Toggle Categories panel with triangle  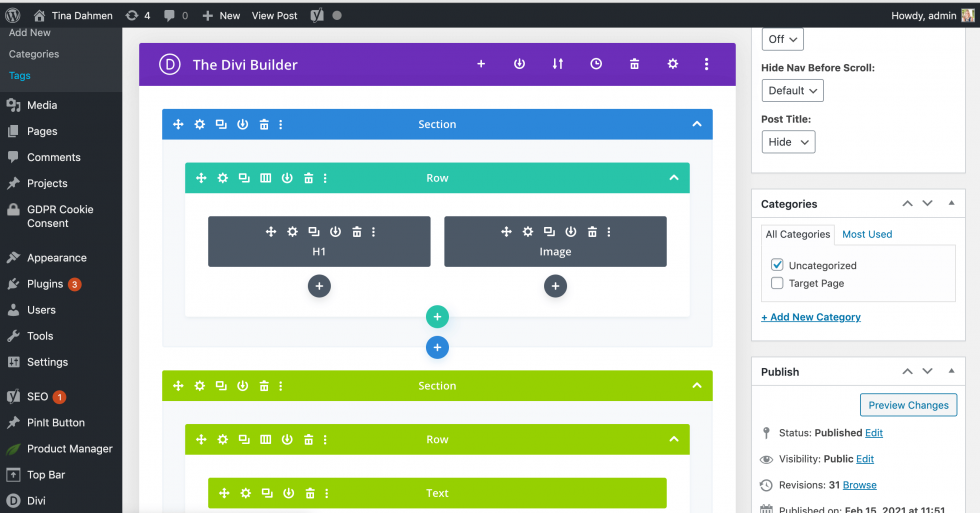tap(951, 203)
